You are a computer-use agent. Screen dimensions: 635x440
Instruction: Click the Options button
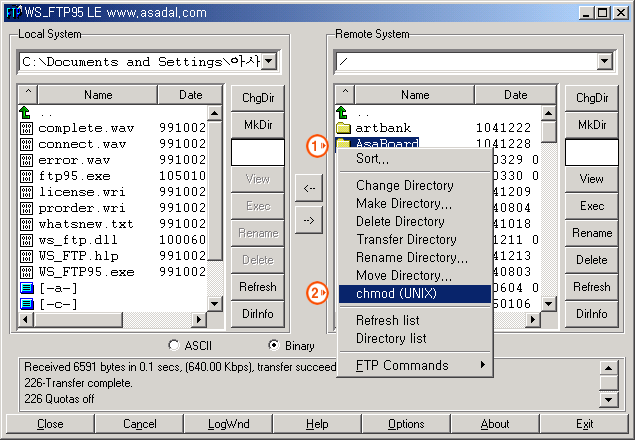pyautogui.click(x=407, y=424)
